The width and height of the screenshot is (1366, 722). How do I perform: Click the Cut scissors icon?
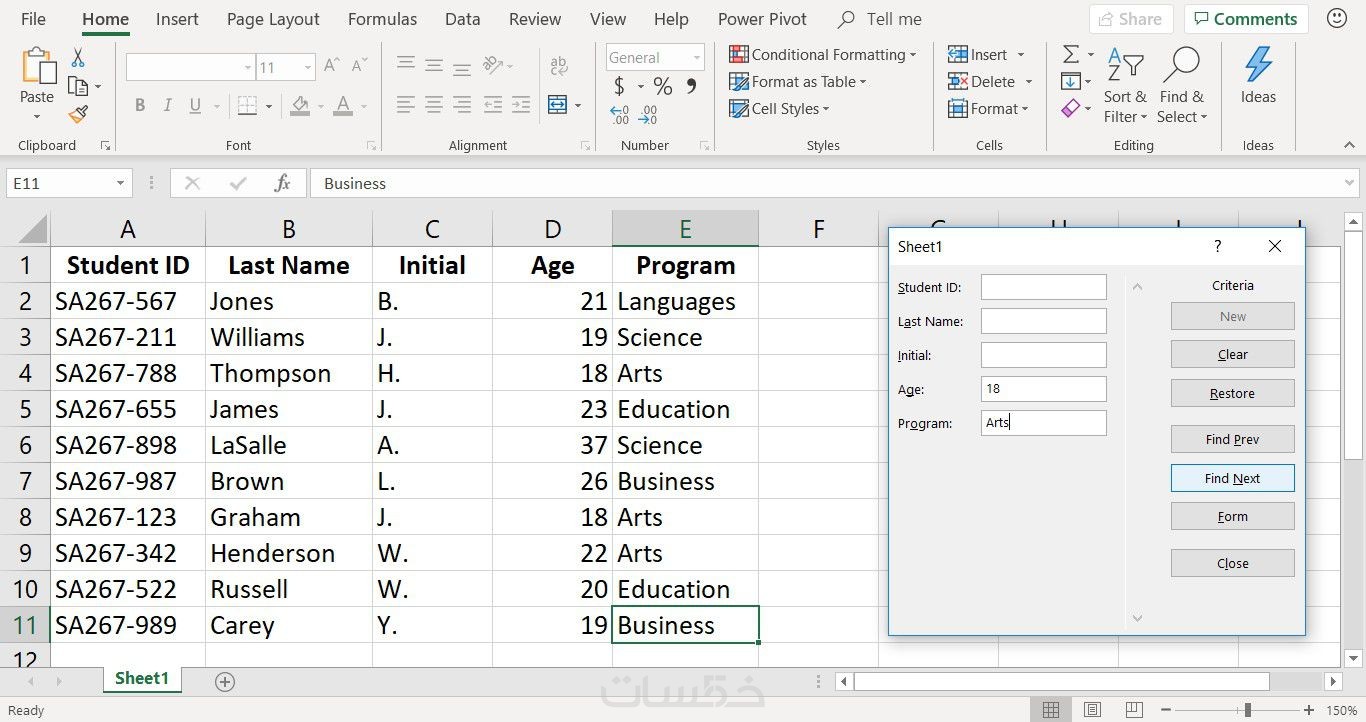point(78,58)
